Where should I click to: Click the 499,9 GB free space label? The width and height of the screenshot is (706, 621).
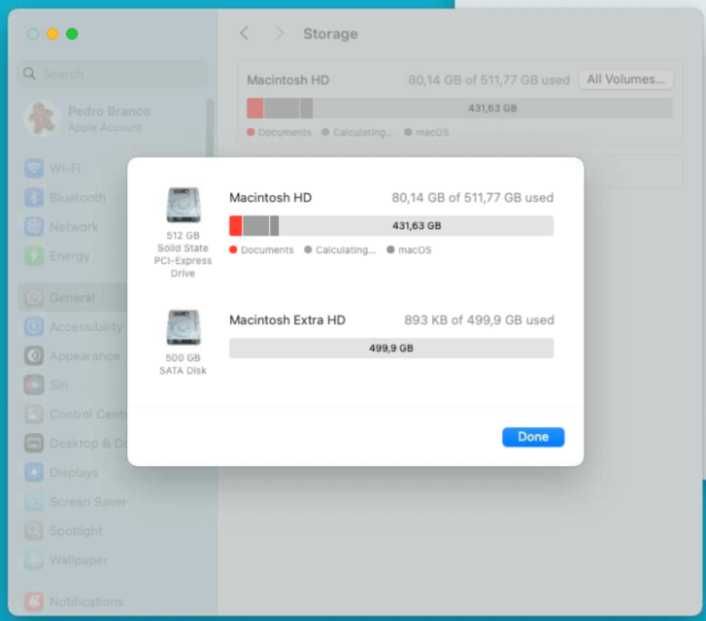click(x=391, y=348)
